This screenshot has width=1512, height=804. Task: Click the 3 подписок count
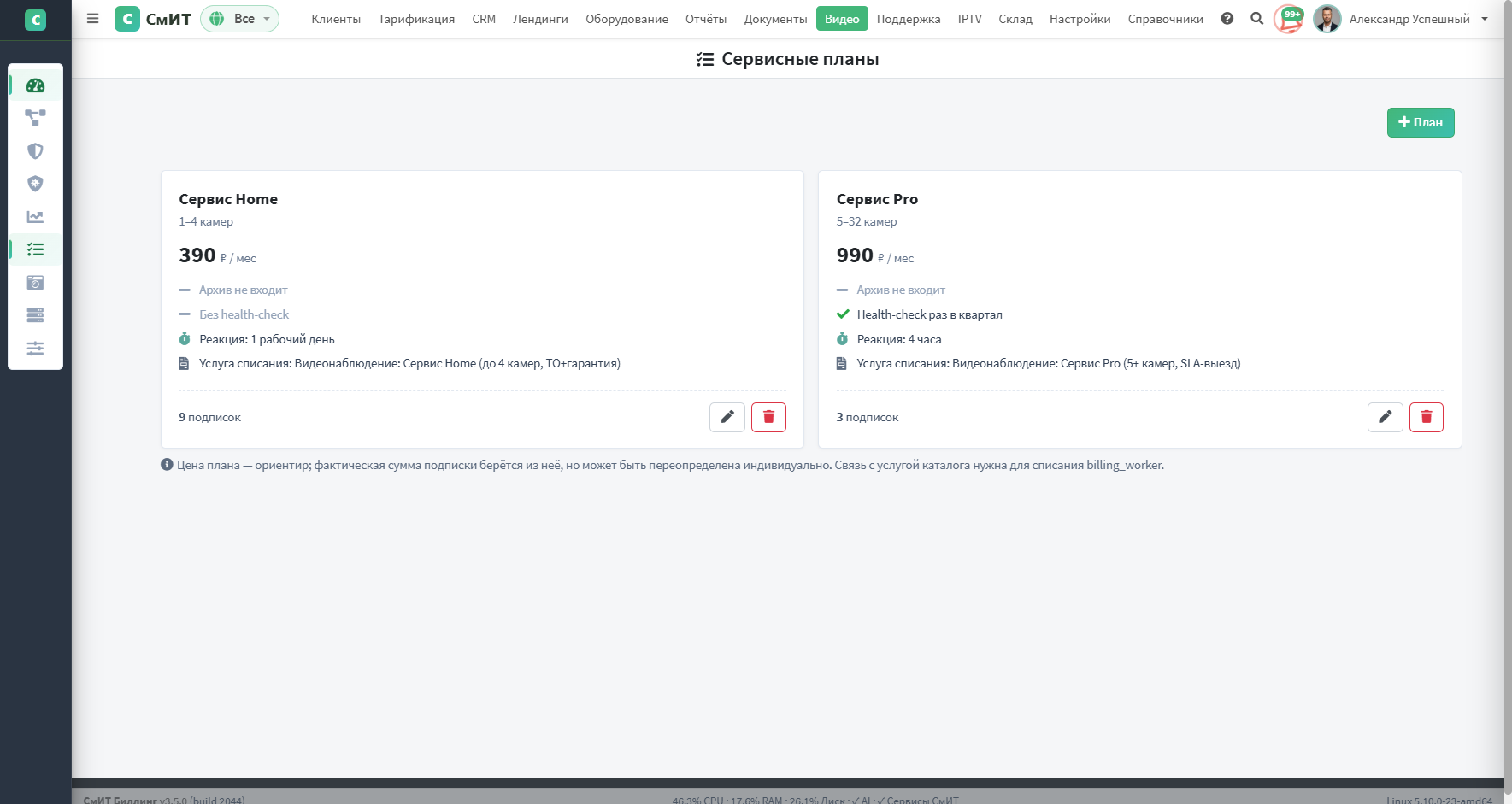pos(867,417)
